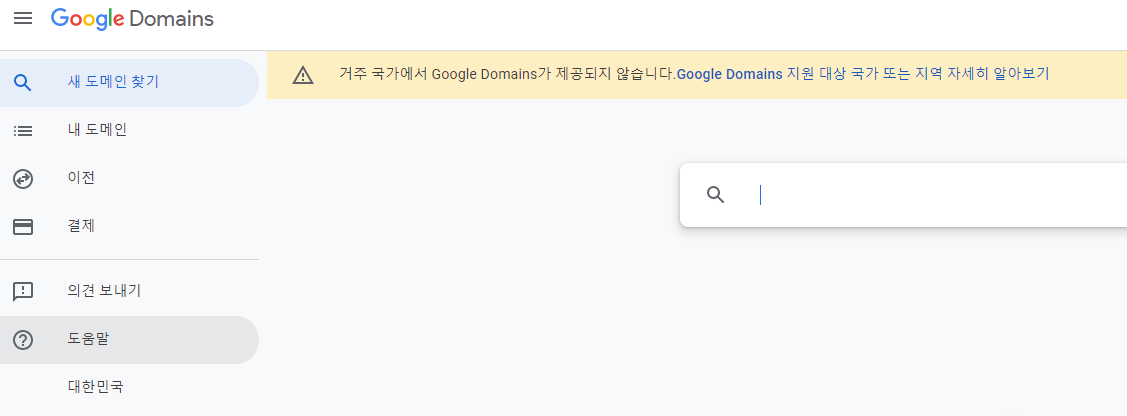Click the credit card icon beside 결제

coord(23,227)
